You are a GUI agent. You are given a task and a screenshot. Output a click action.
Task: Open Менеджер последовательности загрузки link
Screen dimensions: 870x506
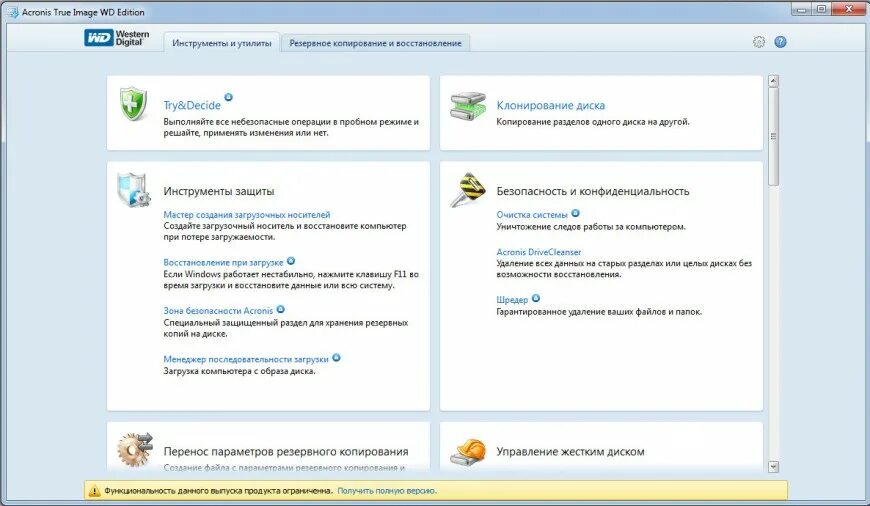click(246, 360)
